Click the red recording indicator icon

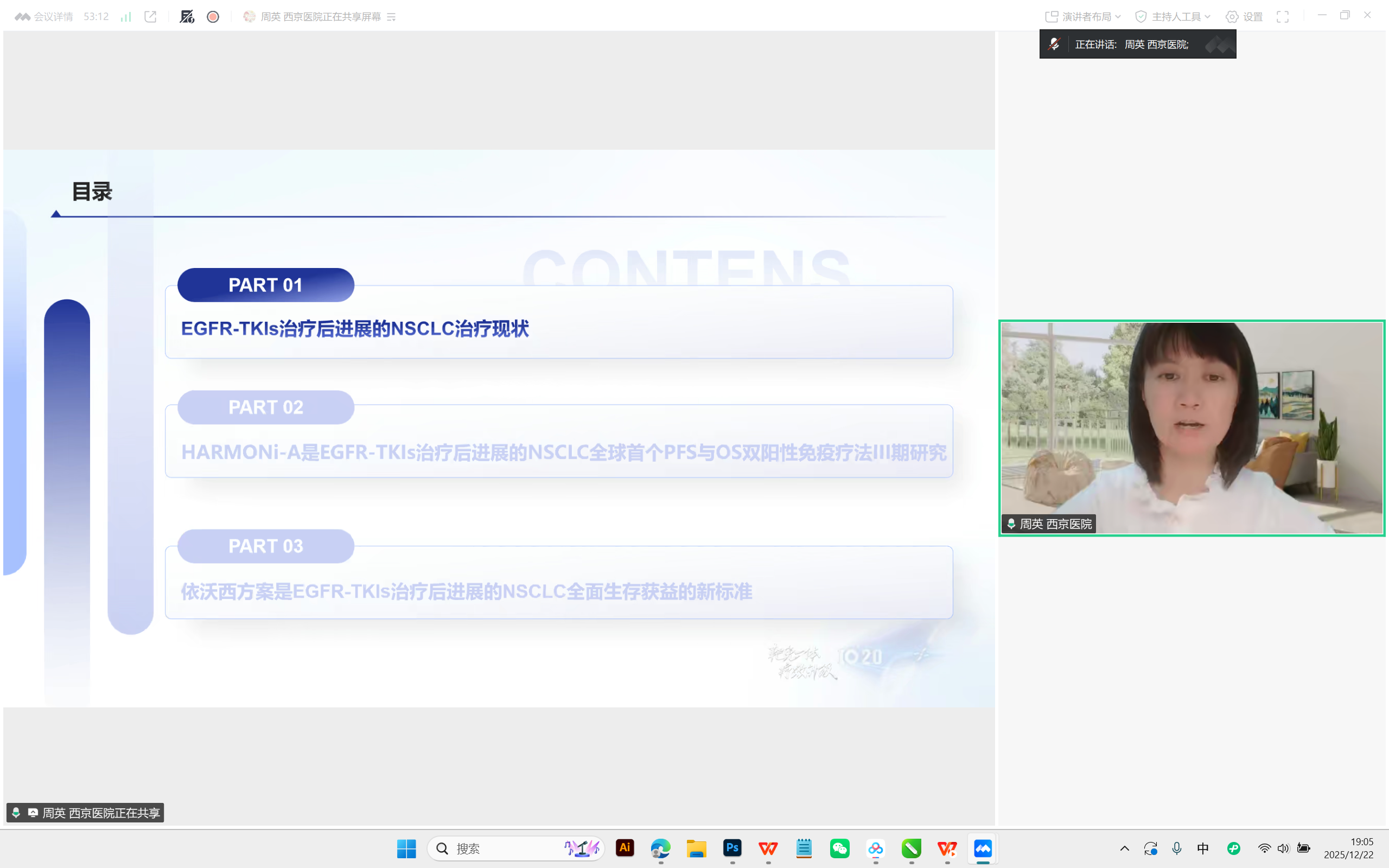pyautogui.click(x=213, y=17)
